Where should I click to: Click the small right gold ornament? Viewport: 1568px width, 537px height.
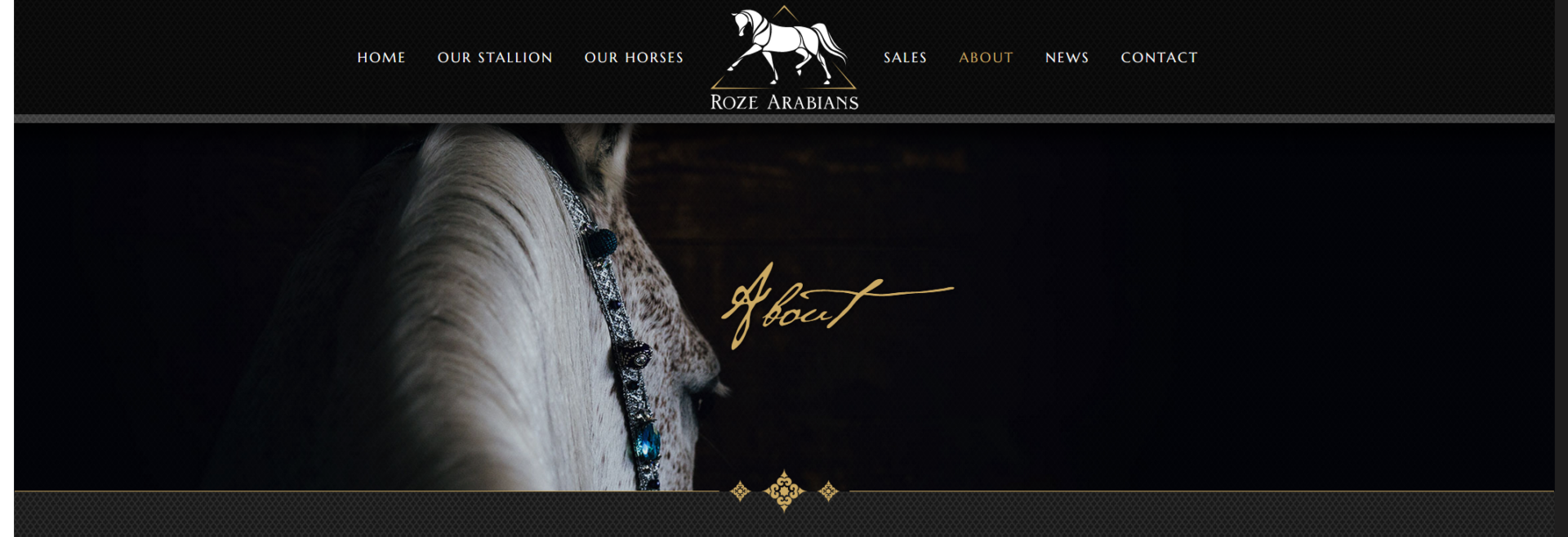pyautogui.click(x=828, y=491)
